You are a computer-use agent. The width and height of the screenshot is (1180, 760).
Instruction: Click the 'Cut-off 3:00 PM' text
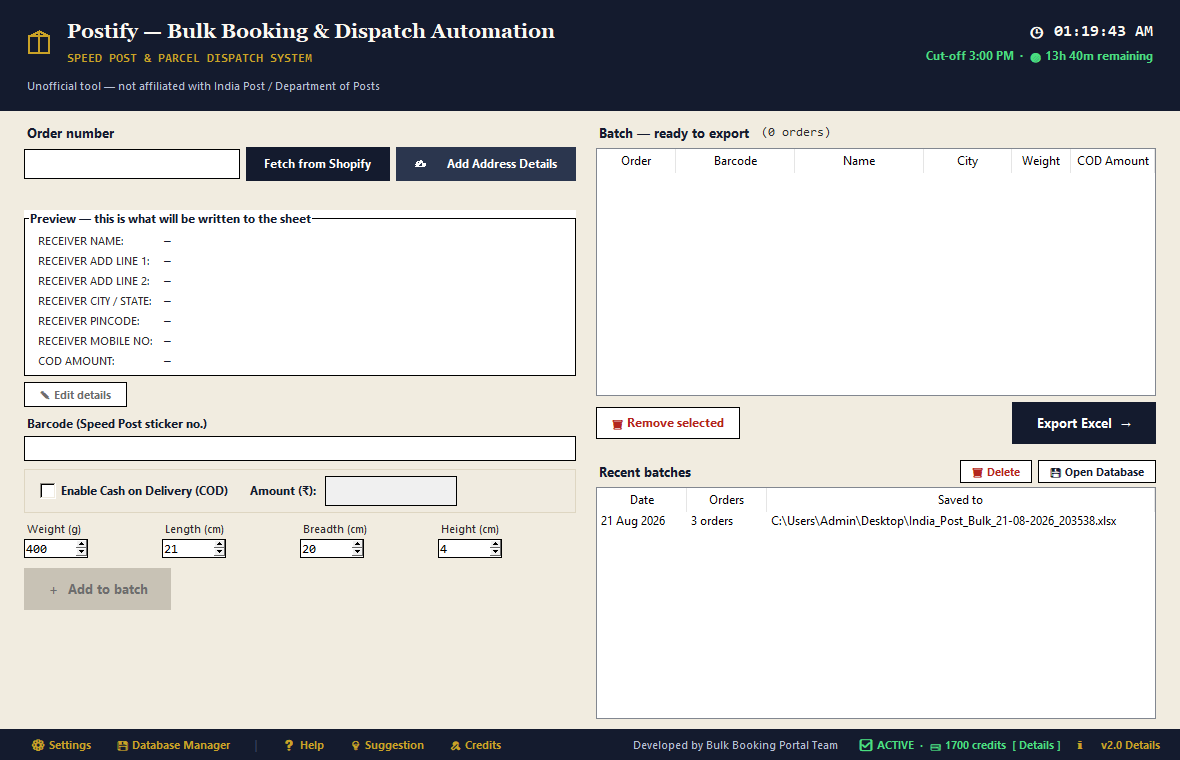click(969, 56)
